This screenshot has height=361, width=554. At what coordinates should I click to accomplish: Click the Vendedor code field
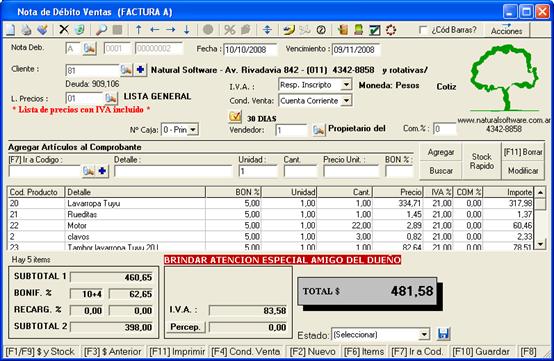291,130
